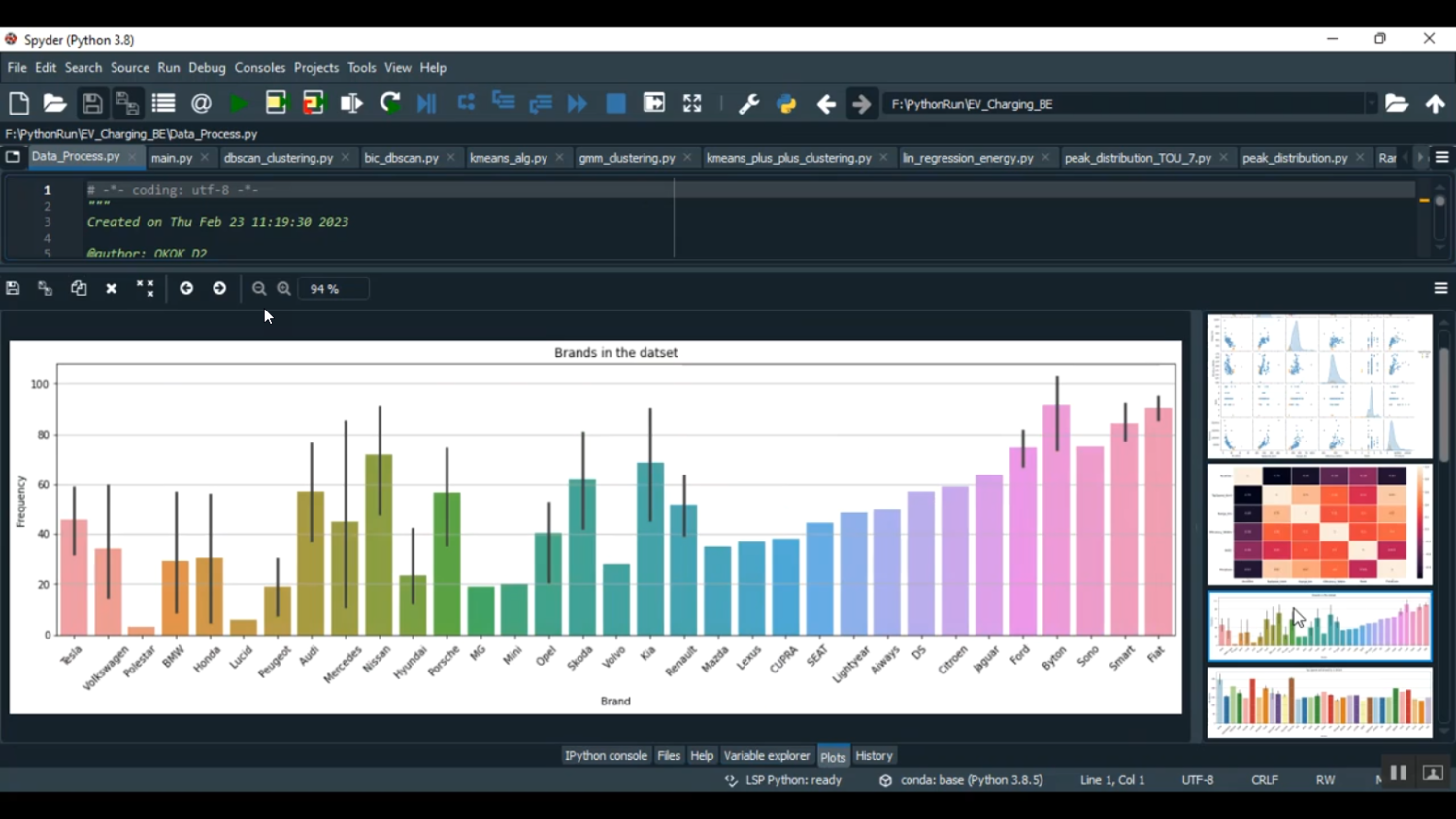This screenshot has height=819, width=1456.
Task: Click the plot zoom percentage field
Action: point(333,289)
